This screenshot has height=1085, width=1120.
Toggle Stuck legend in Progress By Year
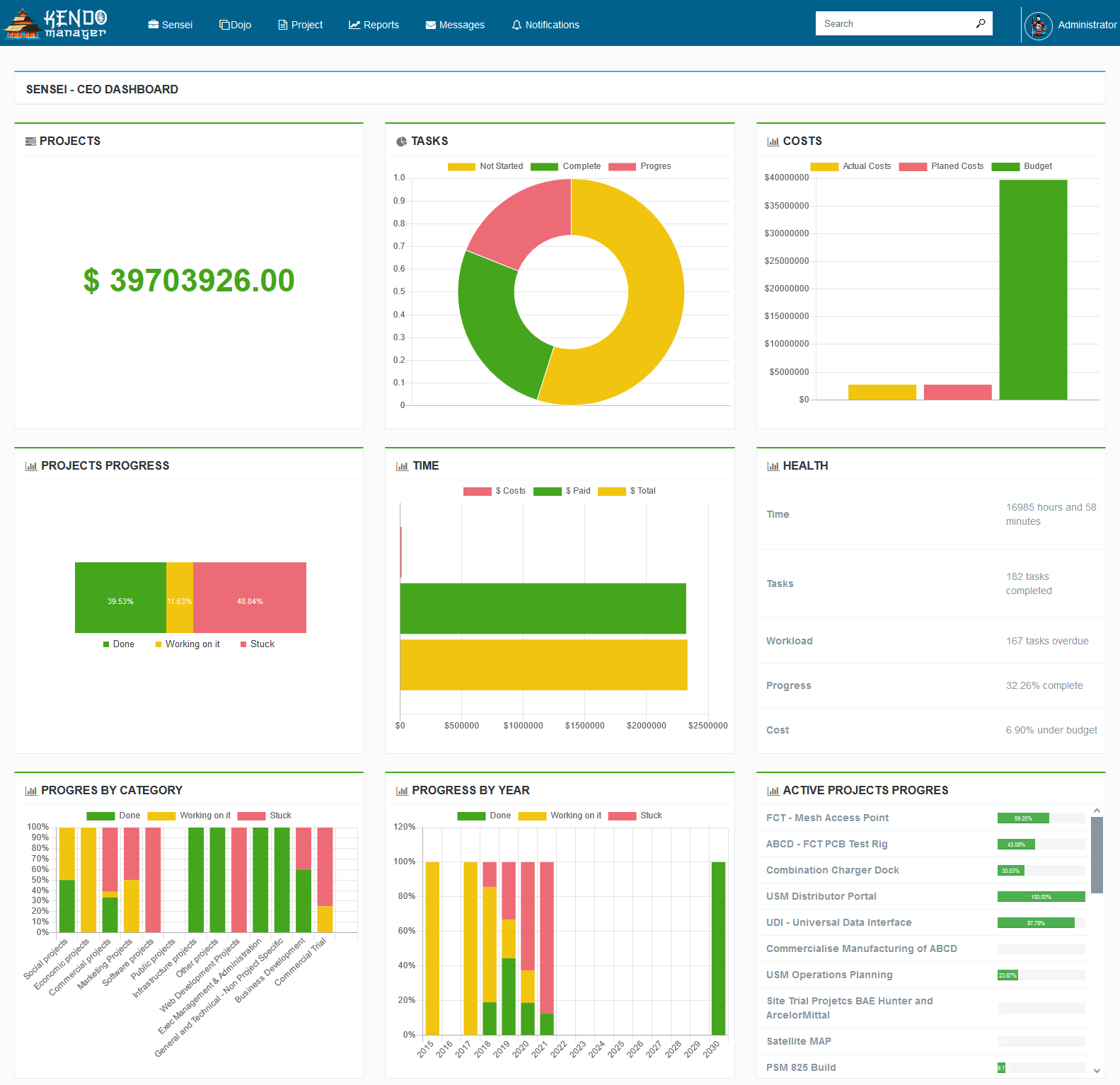tap(635, 816)
